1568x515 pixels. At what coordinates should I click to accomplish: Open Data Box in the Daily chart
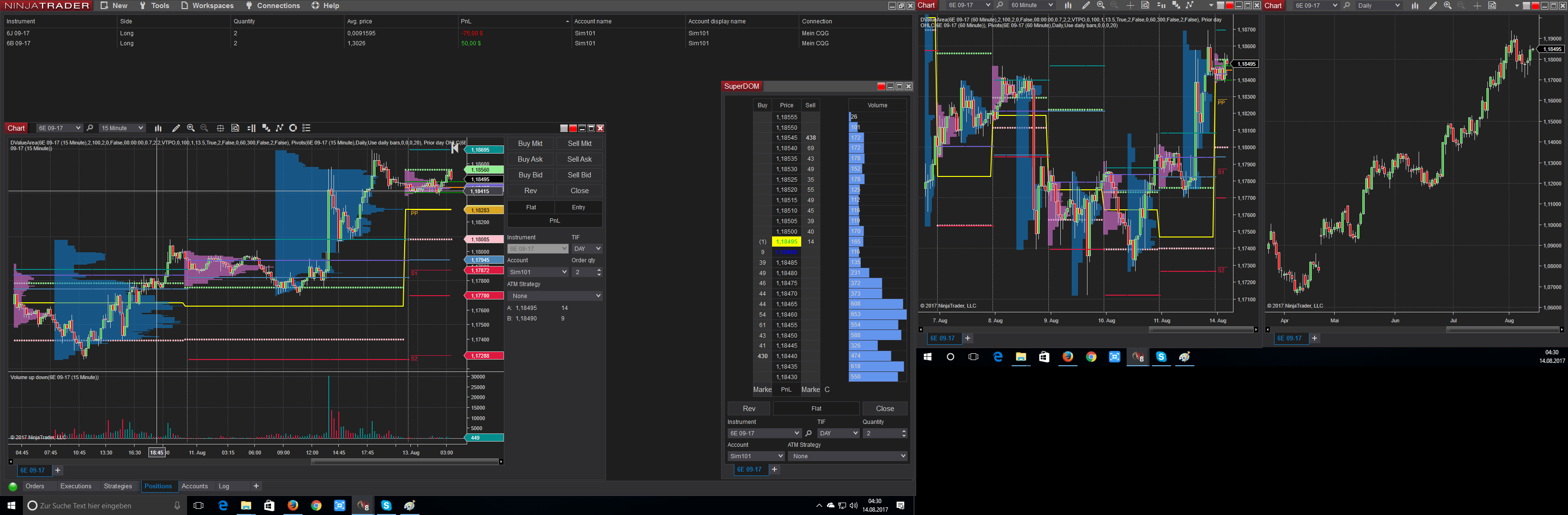(x=1492, y=5)
